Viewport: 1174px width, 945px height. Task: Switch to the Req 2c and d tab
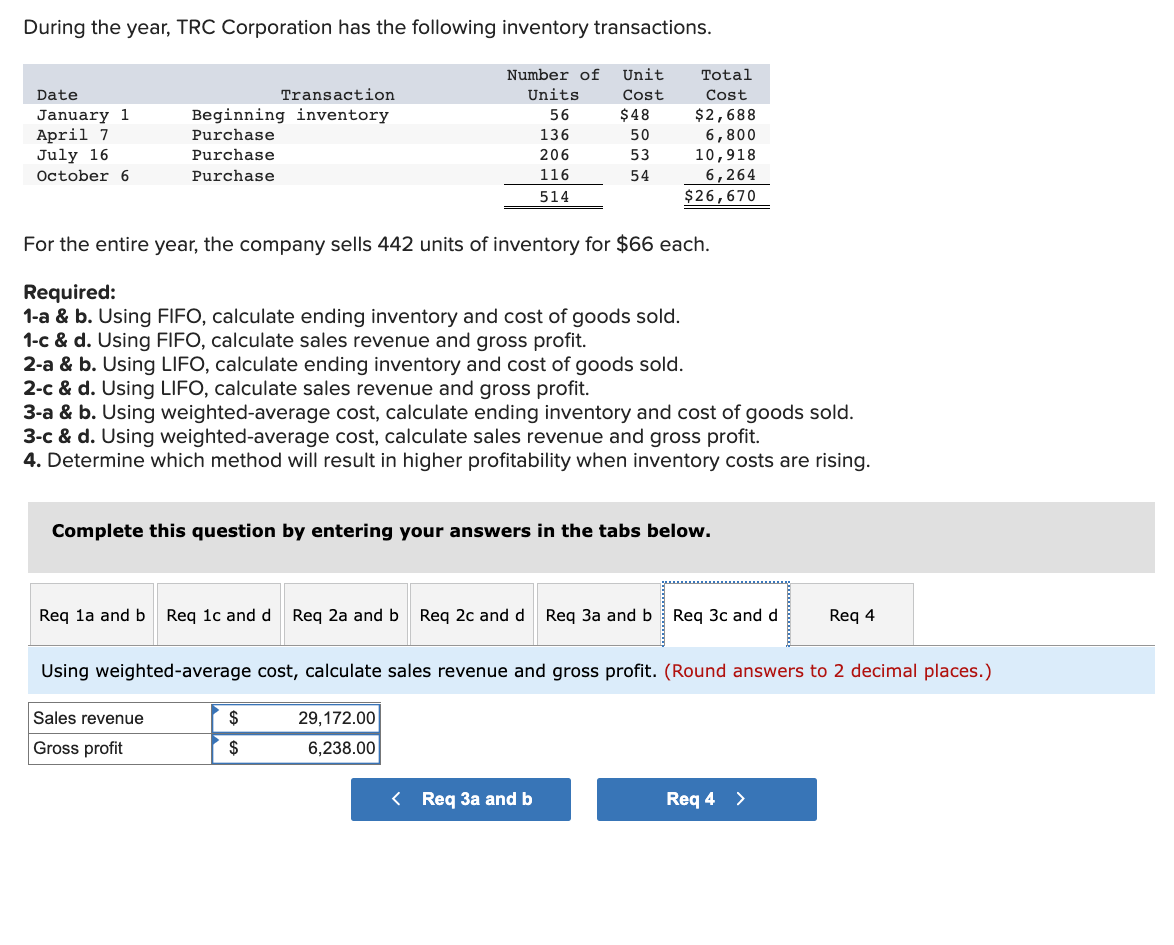471,614
